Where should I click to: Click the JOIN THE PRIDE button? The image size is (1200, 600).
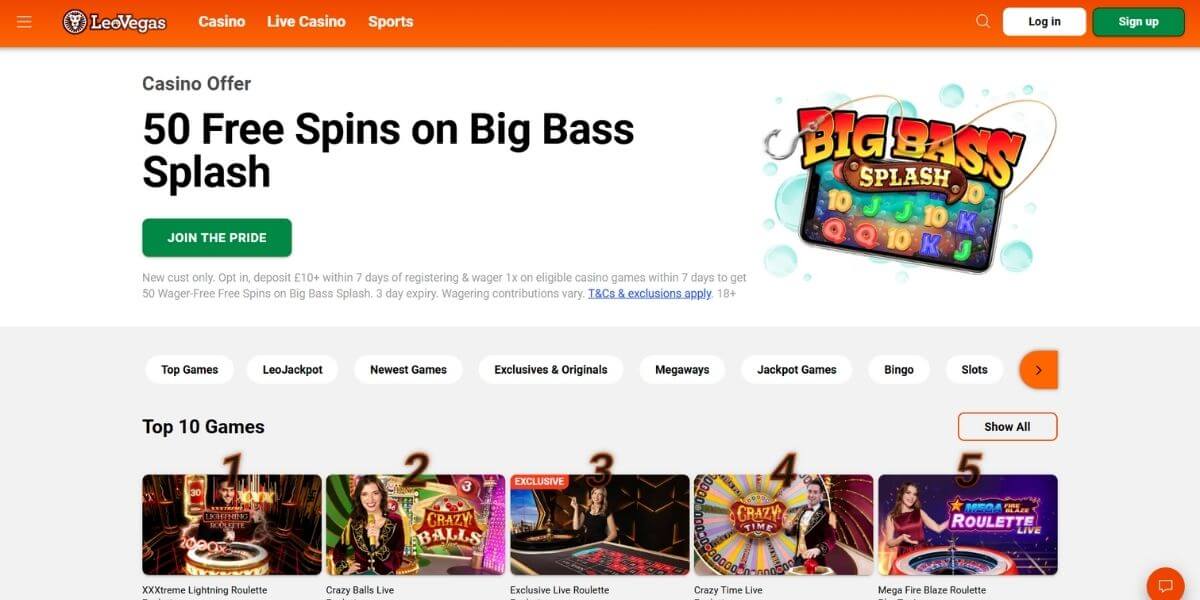coord(217,238)
